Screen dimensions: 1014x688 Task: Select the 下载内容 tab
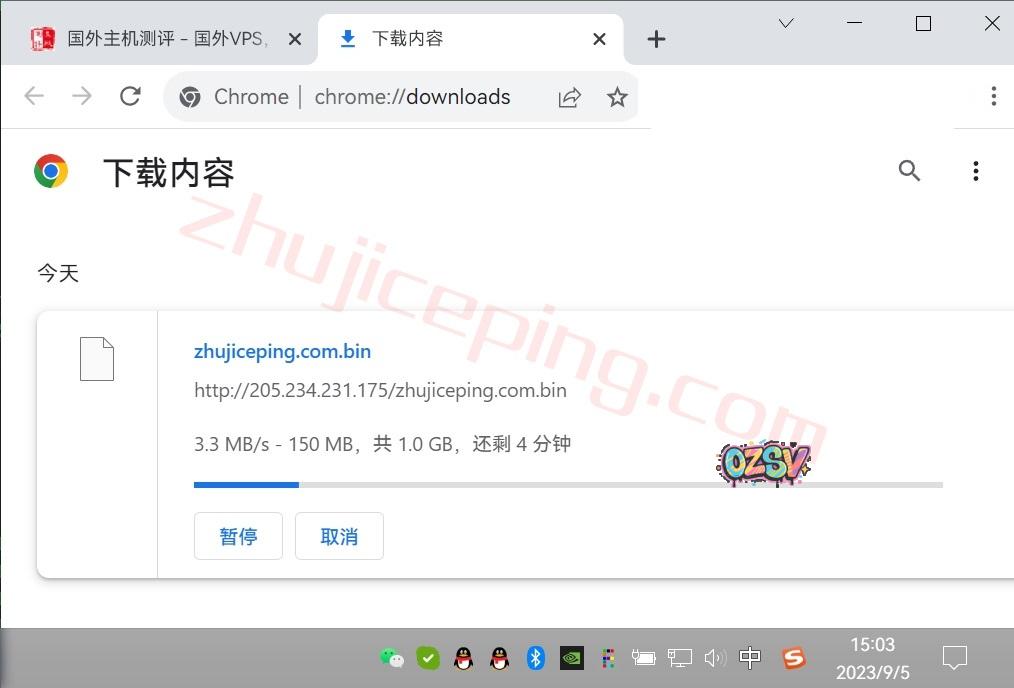pyautogui.click(x=460, y=39)
